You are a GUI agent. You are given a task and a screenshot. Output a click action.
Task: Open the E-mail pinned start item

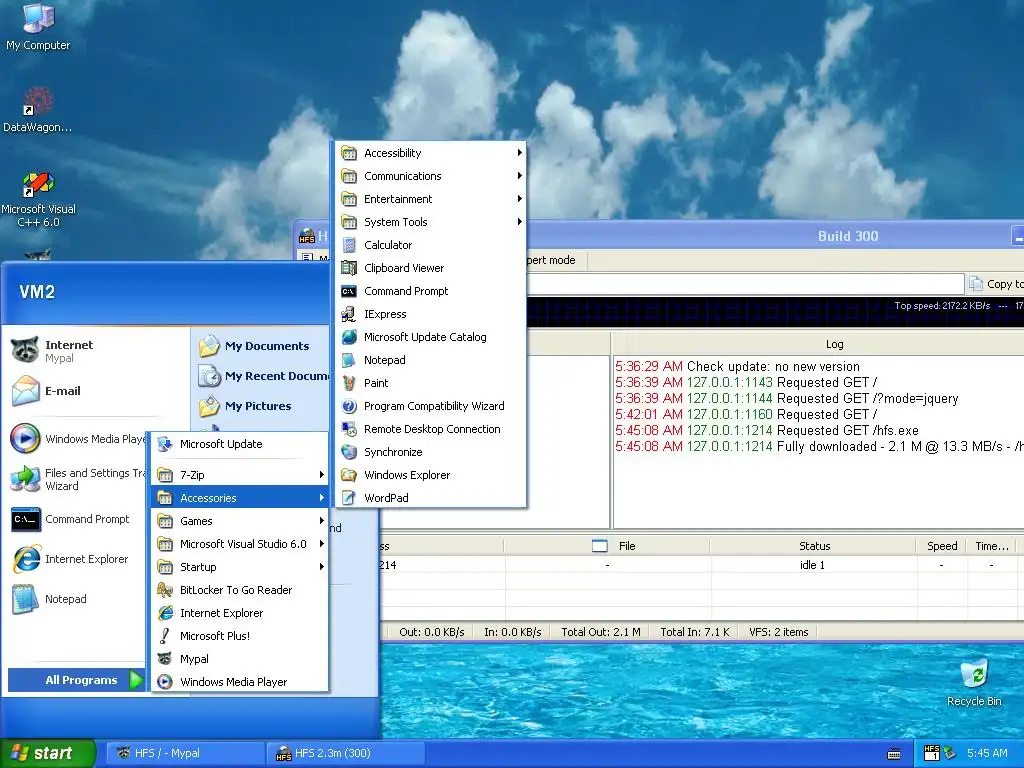pyautogui.click(x=95, y=391)
